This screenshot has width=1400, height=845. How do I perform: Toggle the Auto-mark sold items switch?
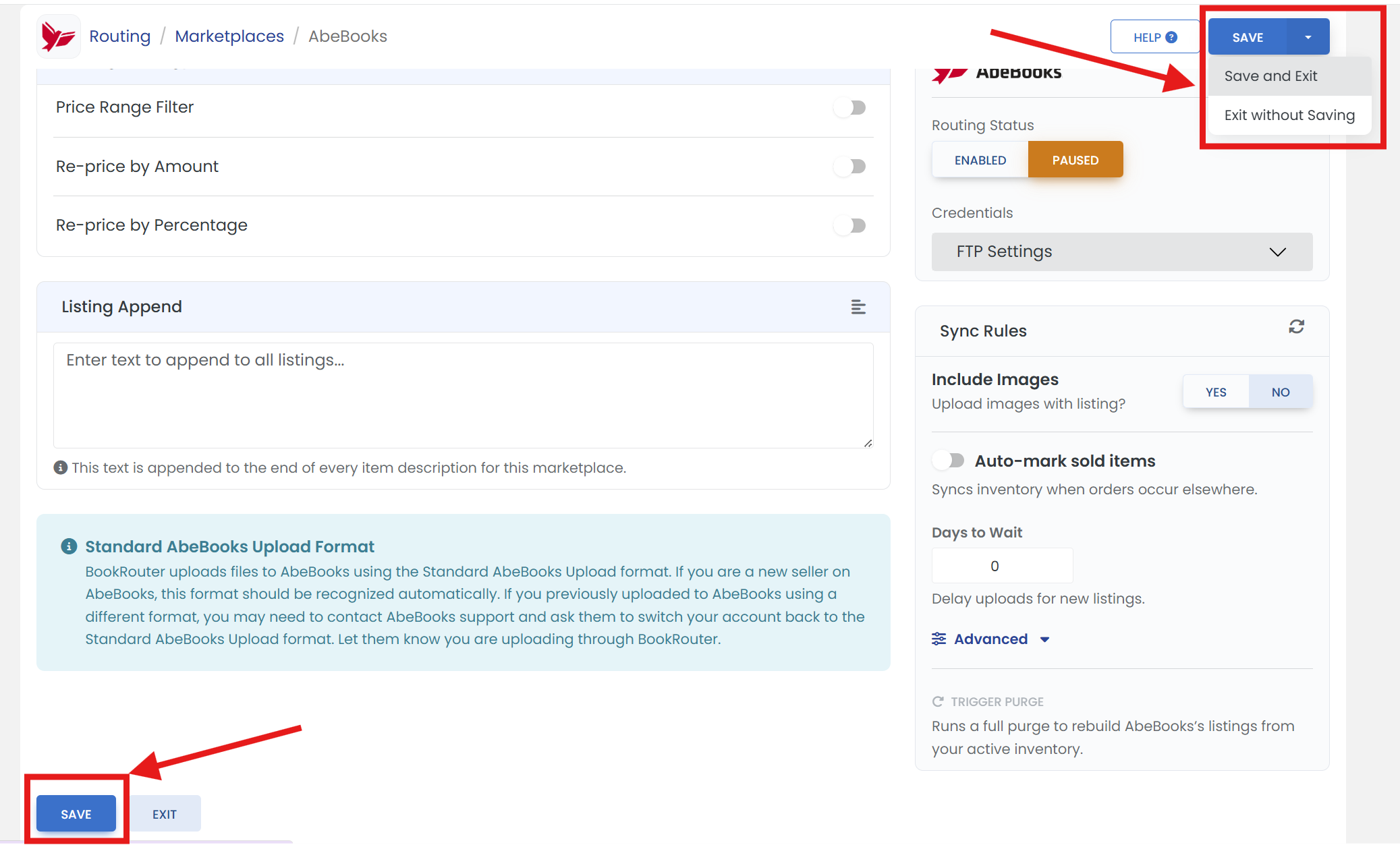click(x=949, y=461)
